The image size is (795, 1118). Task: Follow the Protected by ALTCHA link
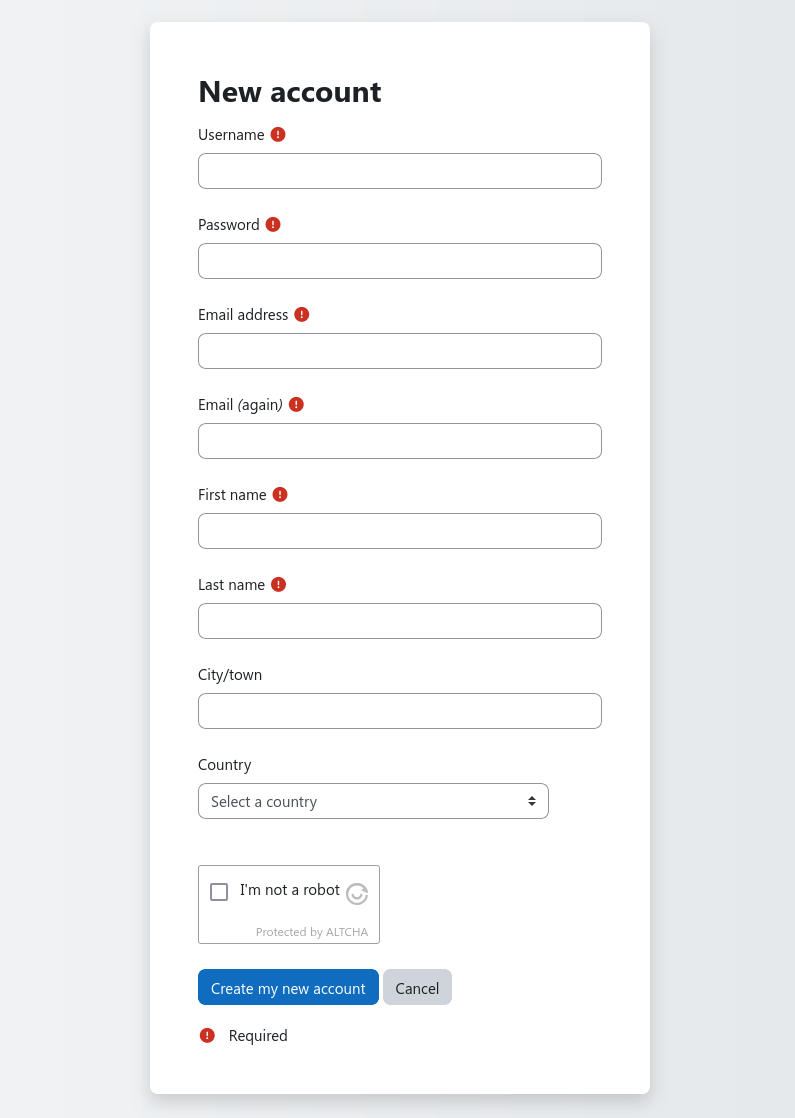[312, 932]
